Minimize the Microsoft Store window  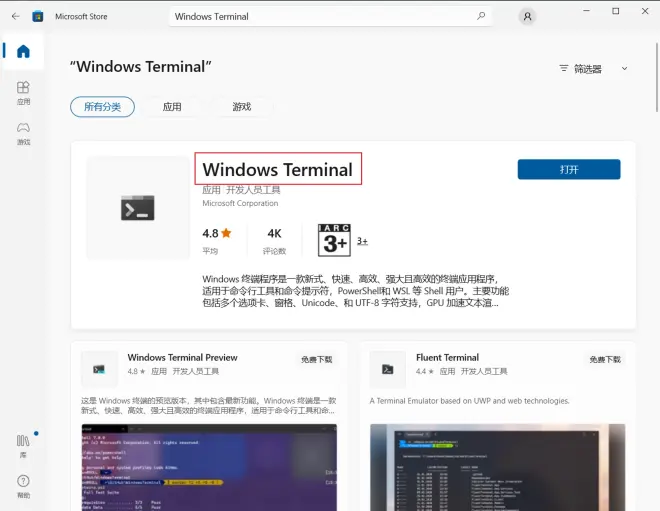586,11
